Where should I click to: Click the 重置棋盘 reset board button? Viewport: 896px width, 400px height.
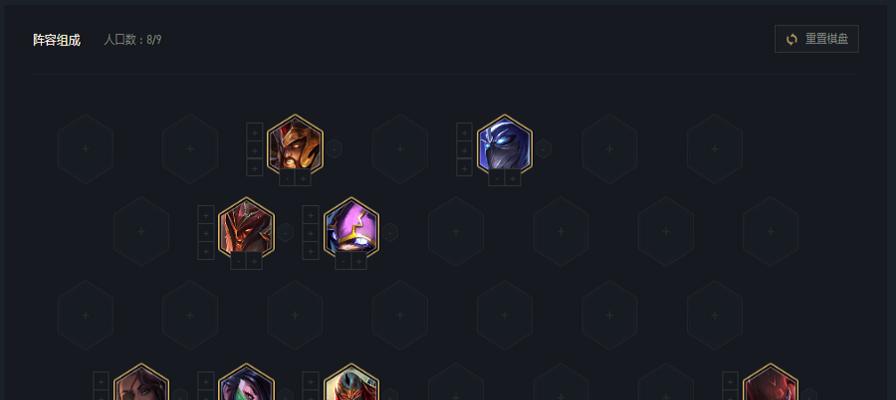point(816,39)
